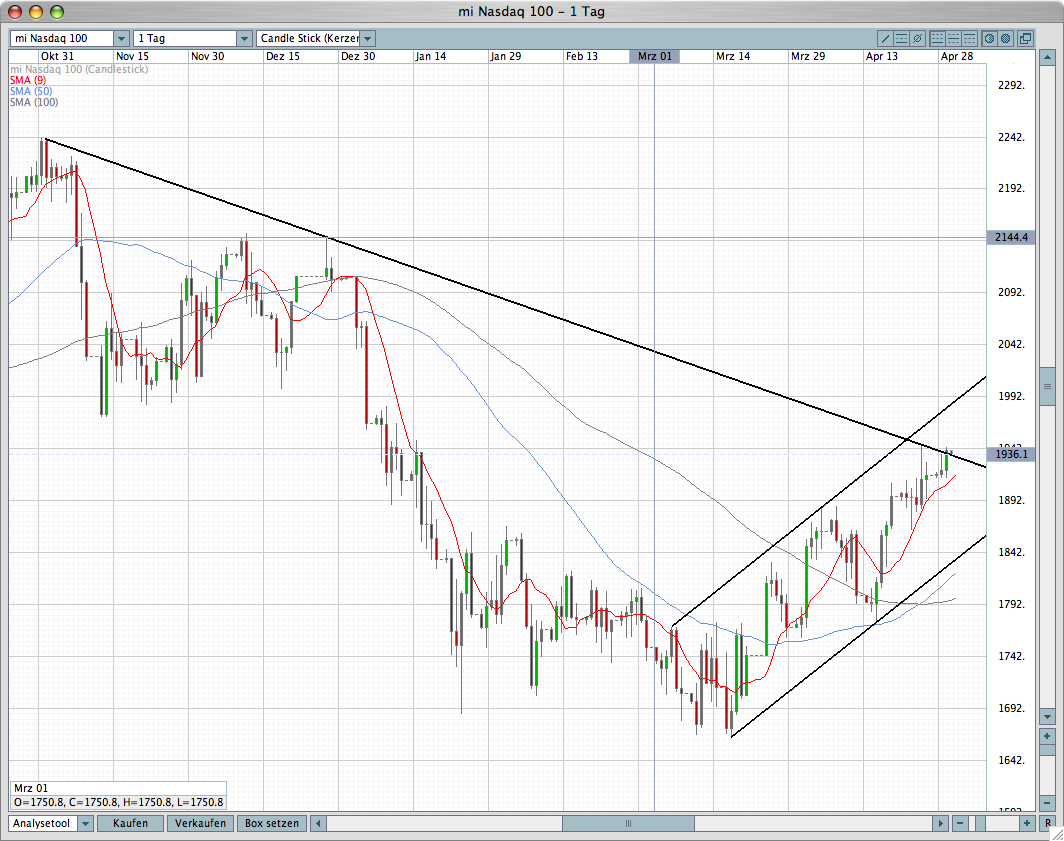Click horizontal zoom plus button
Viewport: 1064px width, 841px height.
(1027, 823)
